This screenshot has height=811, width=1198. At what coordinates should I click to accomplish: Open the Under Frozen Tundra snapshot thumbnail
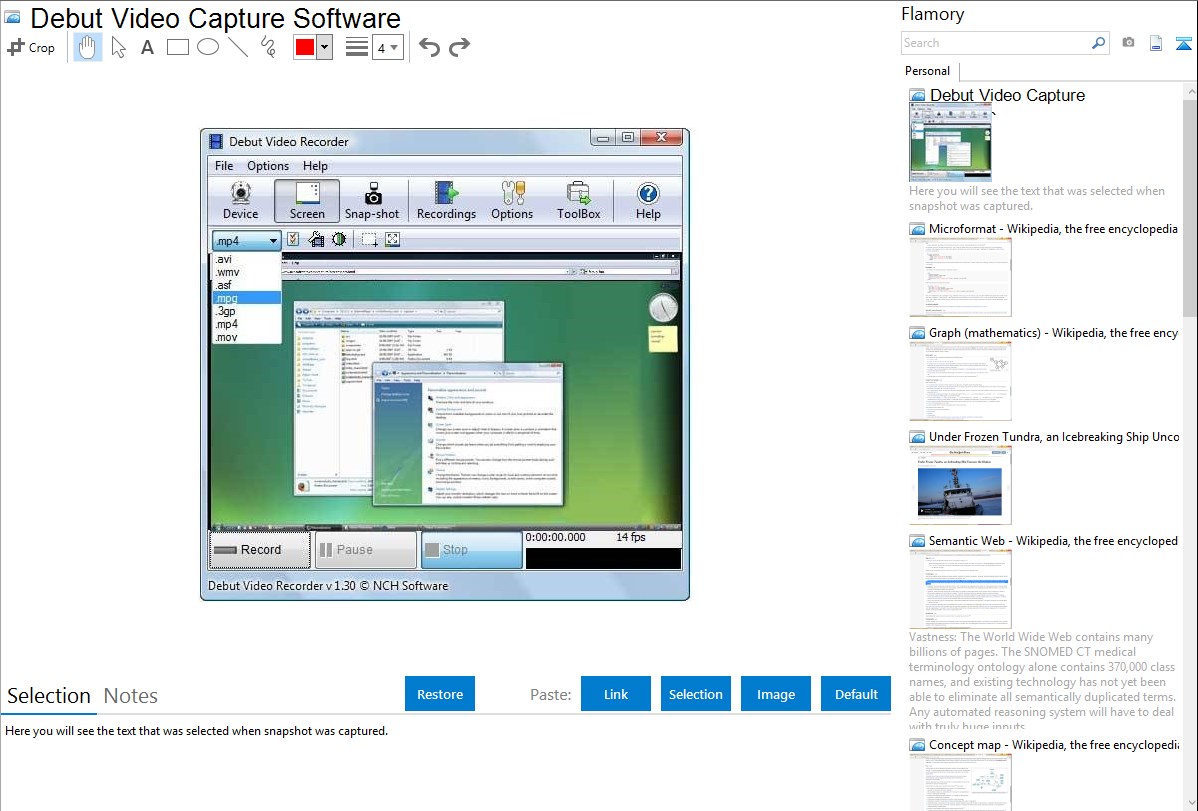coord(960,485)
